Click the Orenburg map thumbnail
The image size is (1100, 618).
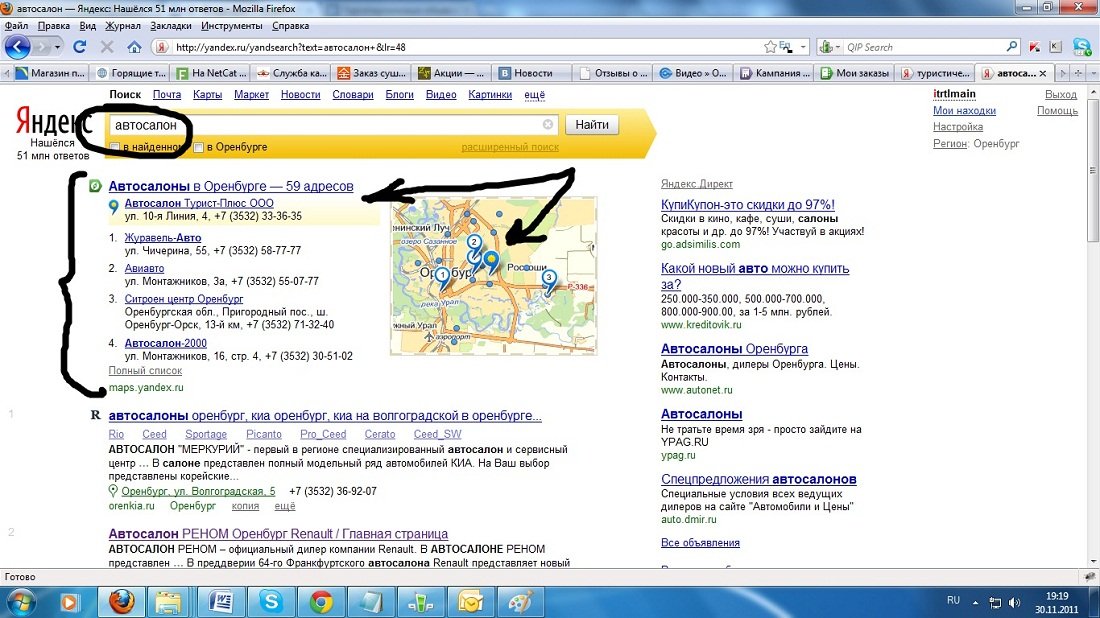(493, 275)
